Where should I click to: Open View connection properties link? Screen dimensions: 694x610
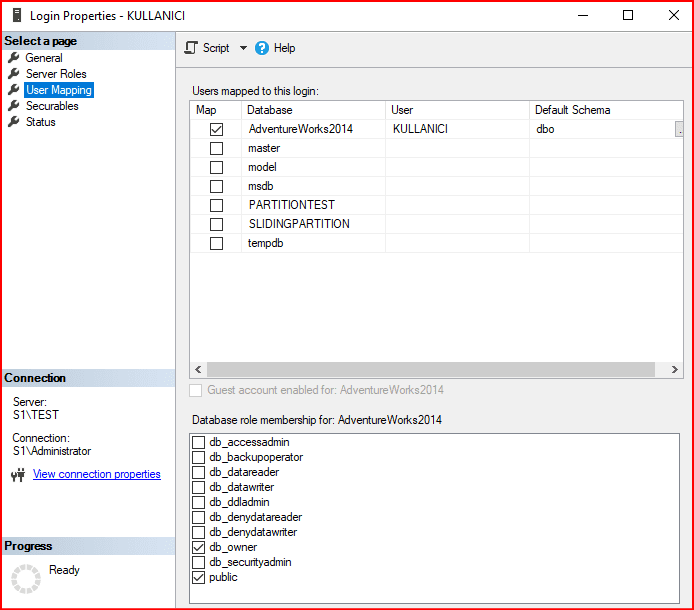pyautogui.click(x=96, y=474)
